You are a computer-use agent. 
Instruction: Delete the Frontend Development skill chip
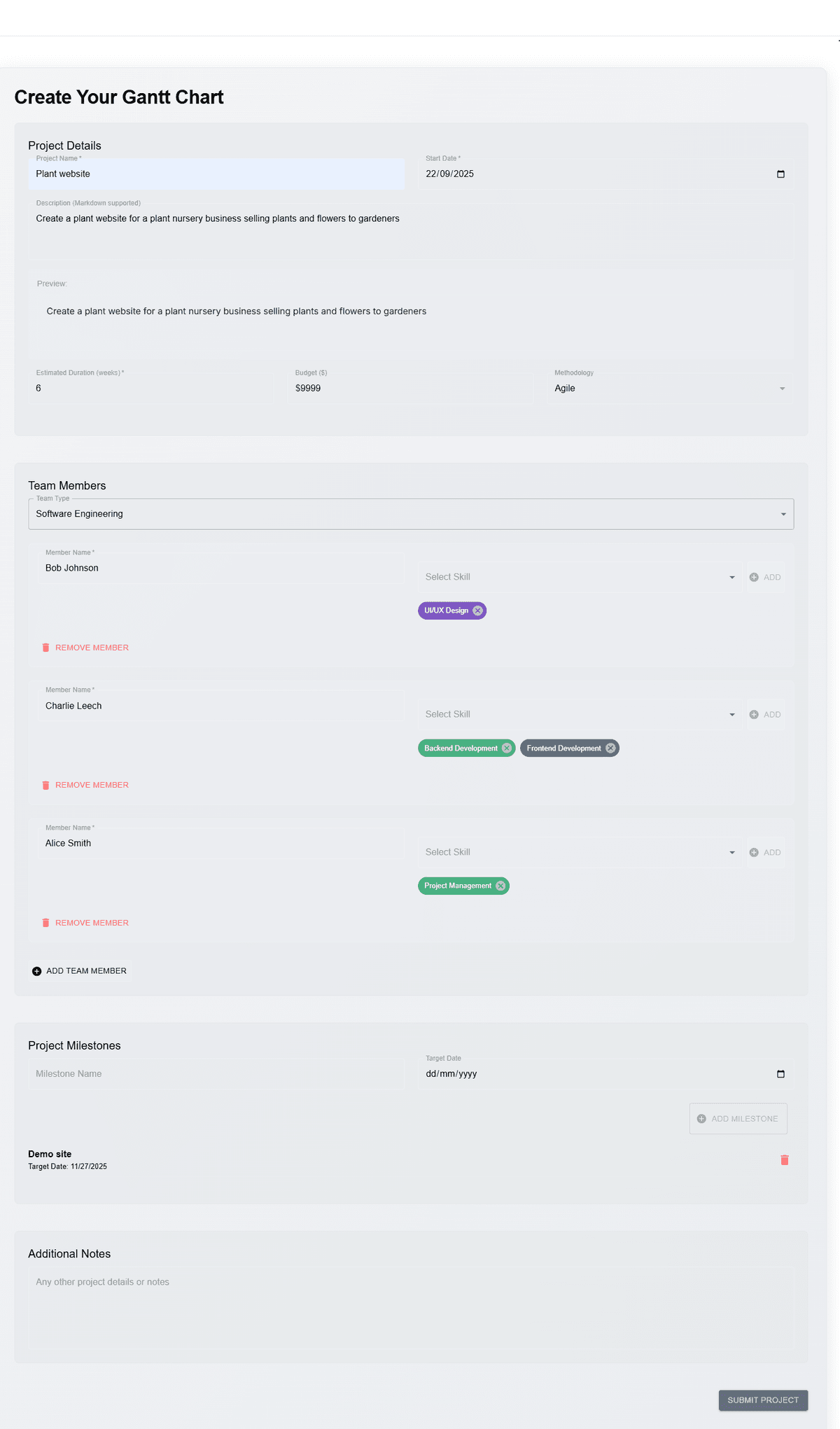pos(610,748)
